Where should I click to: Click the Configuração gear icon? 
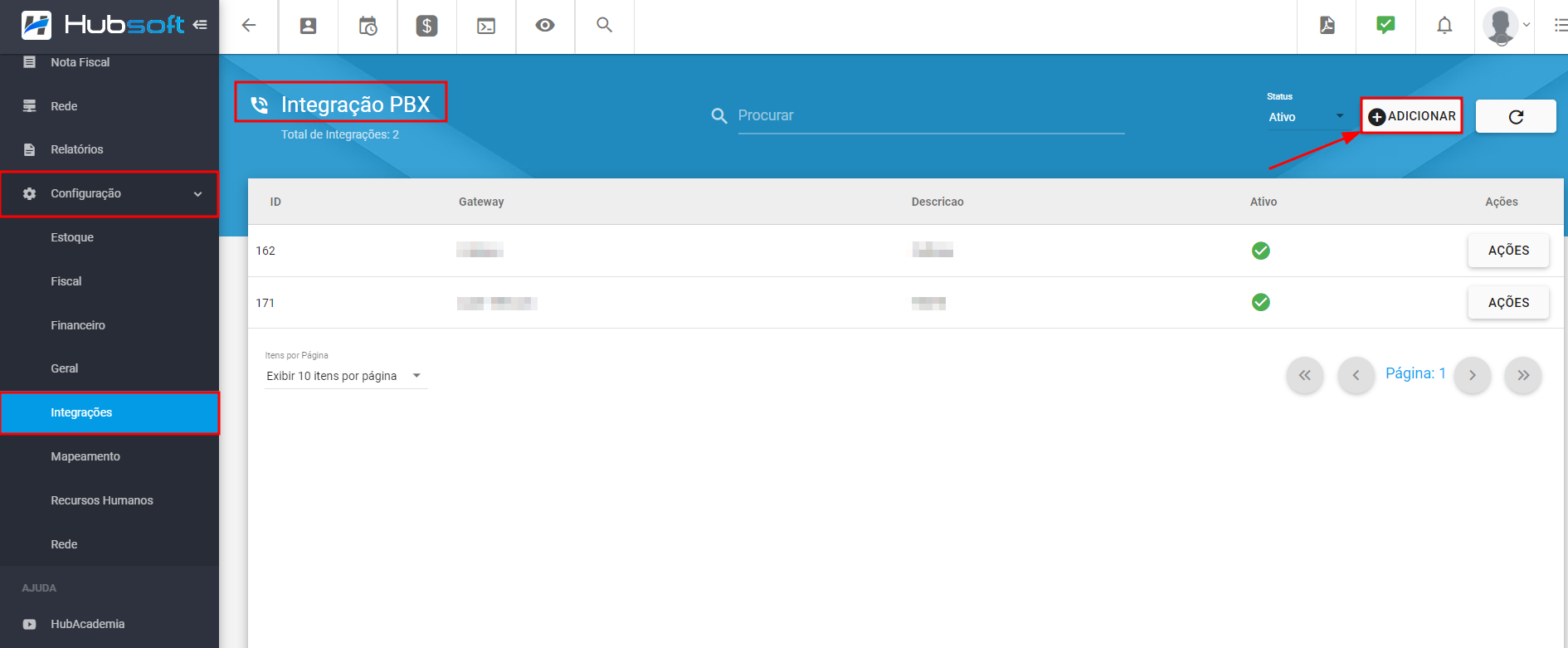(x=30, y=193)
